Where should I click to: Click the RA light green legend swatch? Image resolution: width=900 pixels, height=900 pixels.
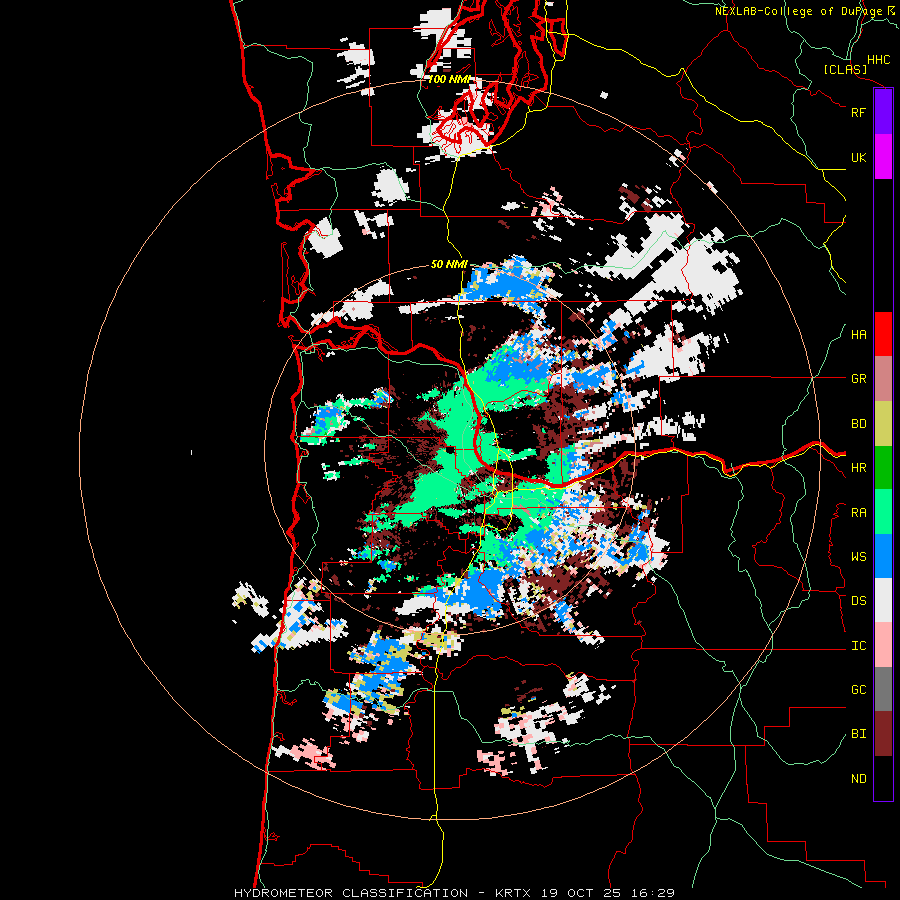tap(883, 512)
